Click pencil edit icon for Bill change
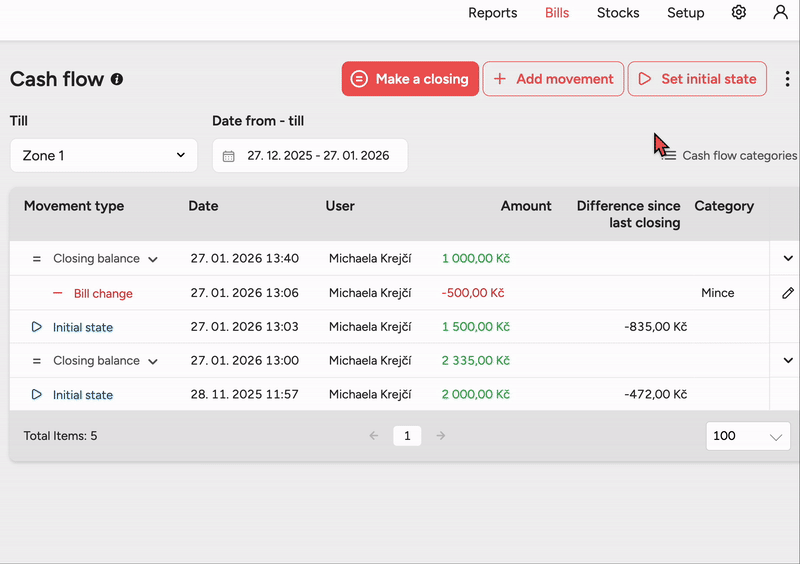Screen dimensions: 800x564 (x=788, y=293)
